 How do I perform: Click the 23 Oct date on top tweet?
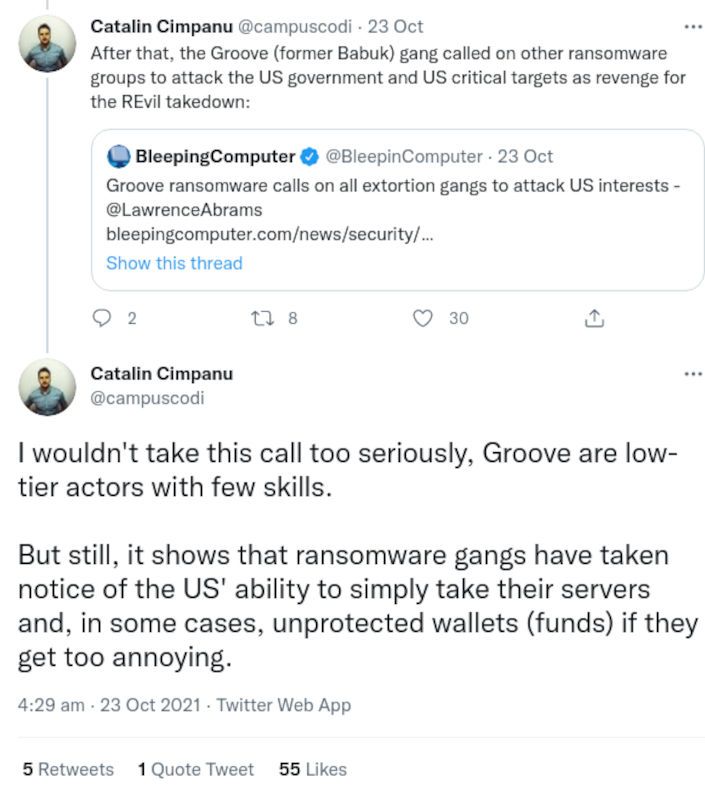coord(400,27)
